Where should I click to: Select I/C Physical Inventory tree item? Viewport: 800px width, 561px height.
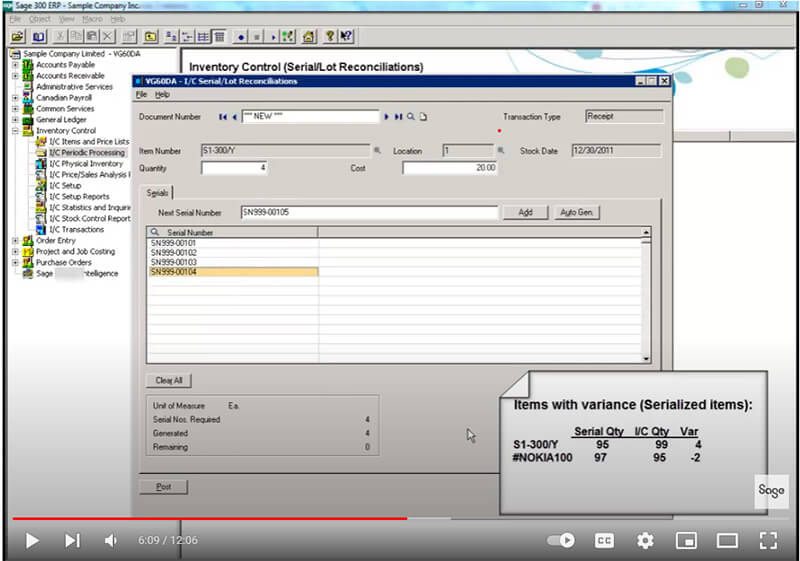click(x=86, y=163)
